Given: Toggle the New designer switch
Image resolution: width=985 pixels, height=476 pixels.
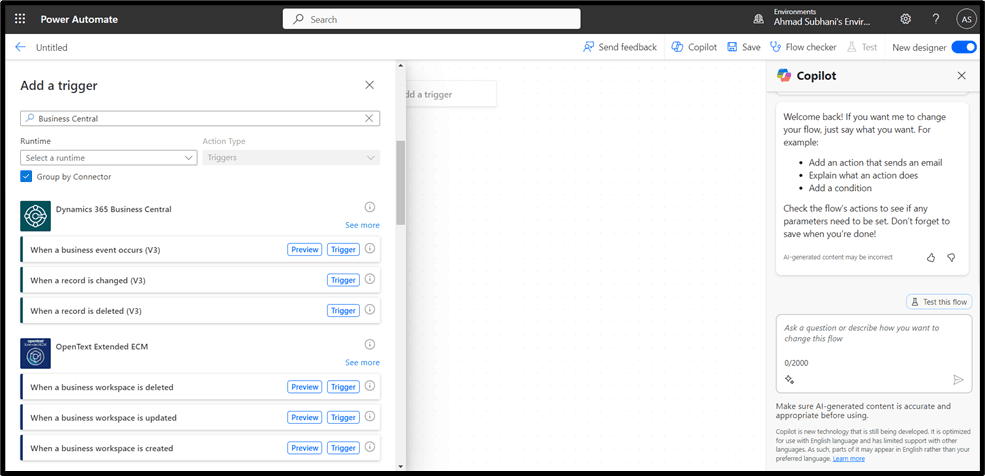Looking at the screenshot, I should (963, 47).
